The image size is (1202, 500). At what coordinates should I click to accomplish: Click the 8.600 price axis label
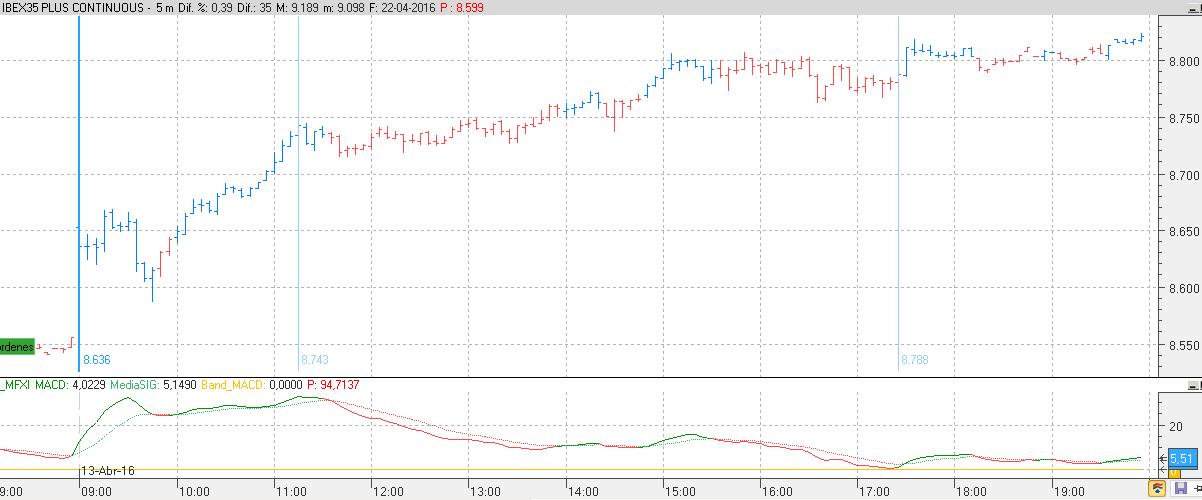pyautogui.click(x=1184, y=290)
